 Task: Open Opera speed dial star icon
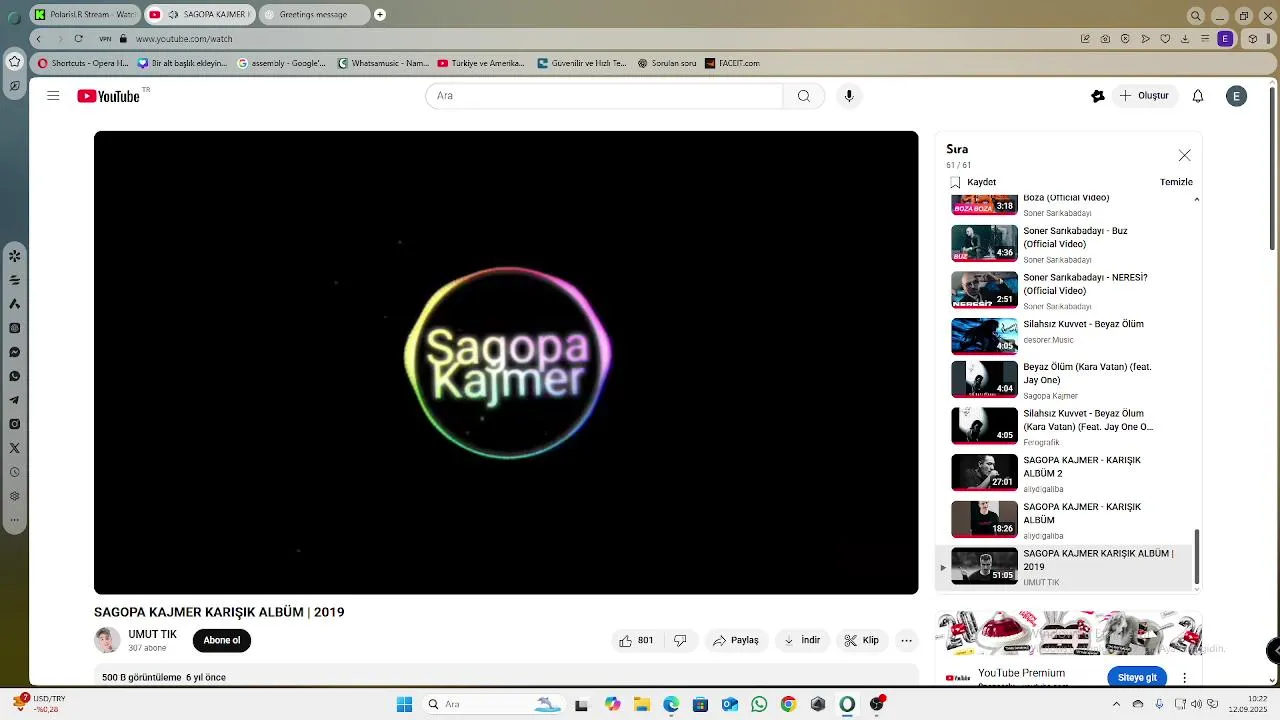click(14, 62)
